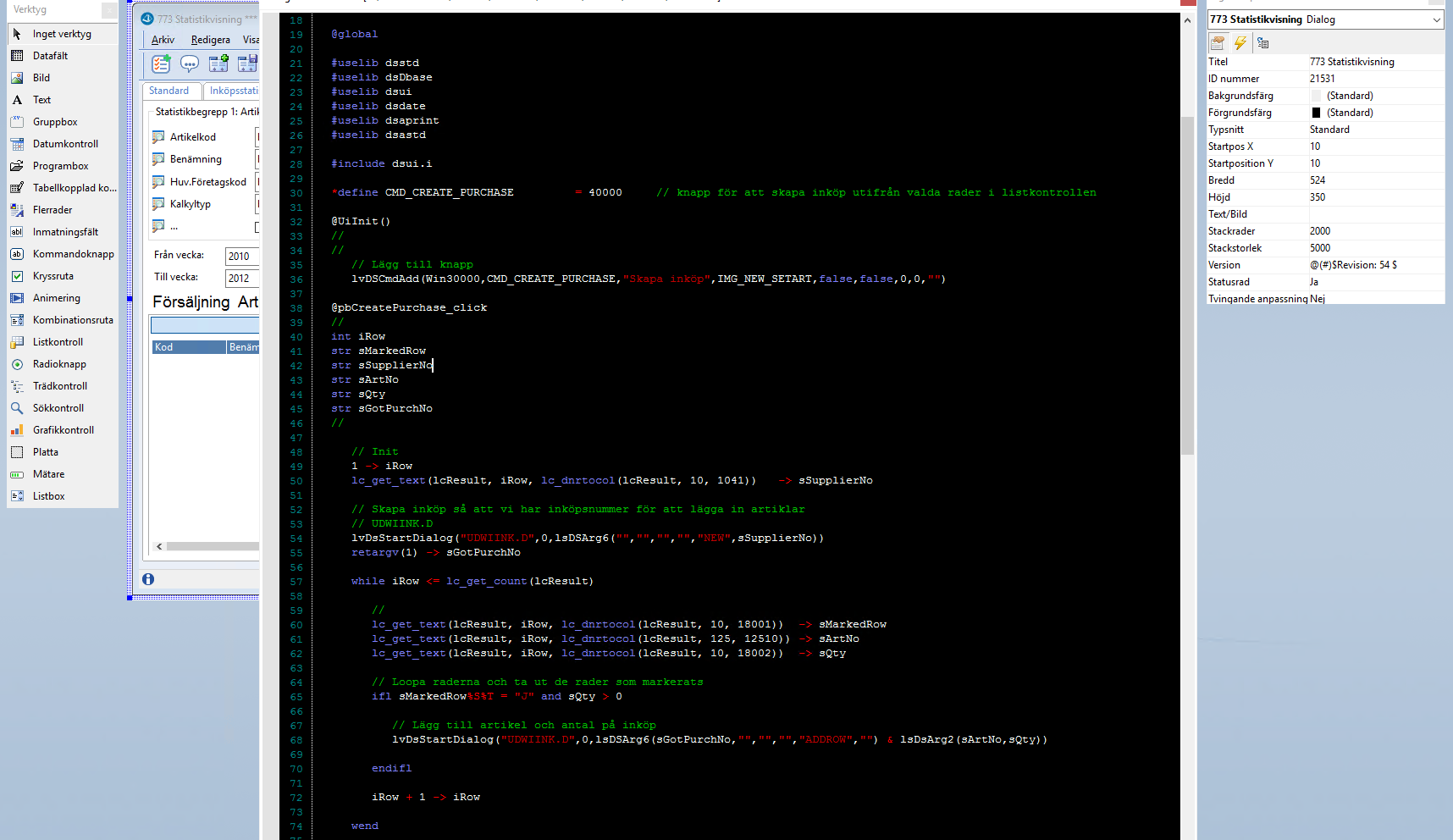Select the Kryssruta checkbox tool
Viewport: 1453px width, 840px height.
52,276
